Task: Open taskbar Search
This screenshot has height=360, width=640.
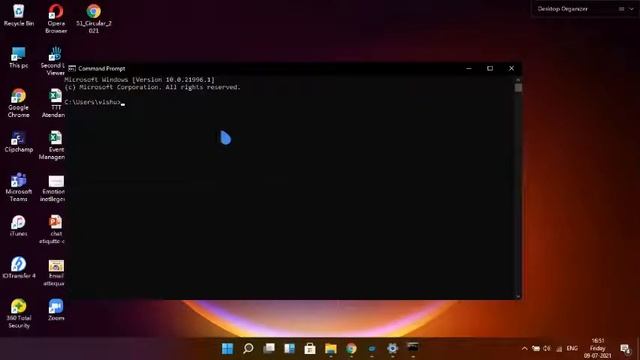Action: pyautogui.click(x=248, y=349)
